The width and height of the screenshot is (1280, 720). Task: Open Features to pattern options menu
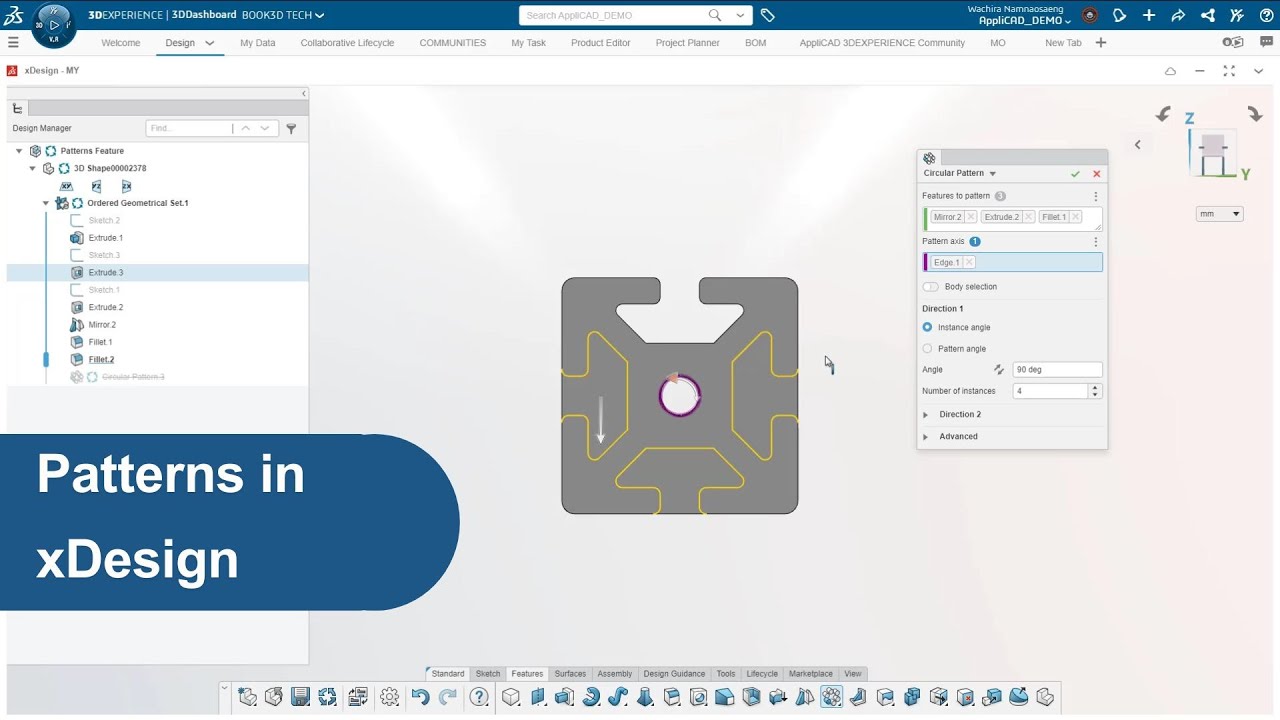[1096, 197]
